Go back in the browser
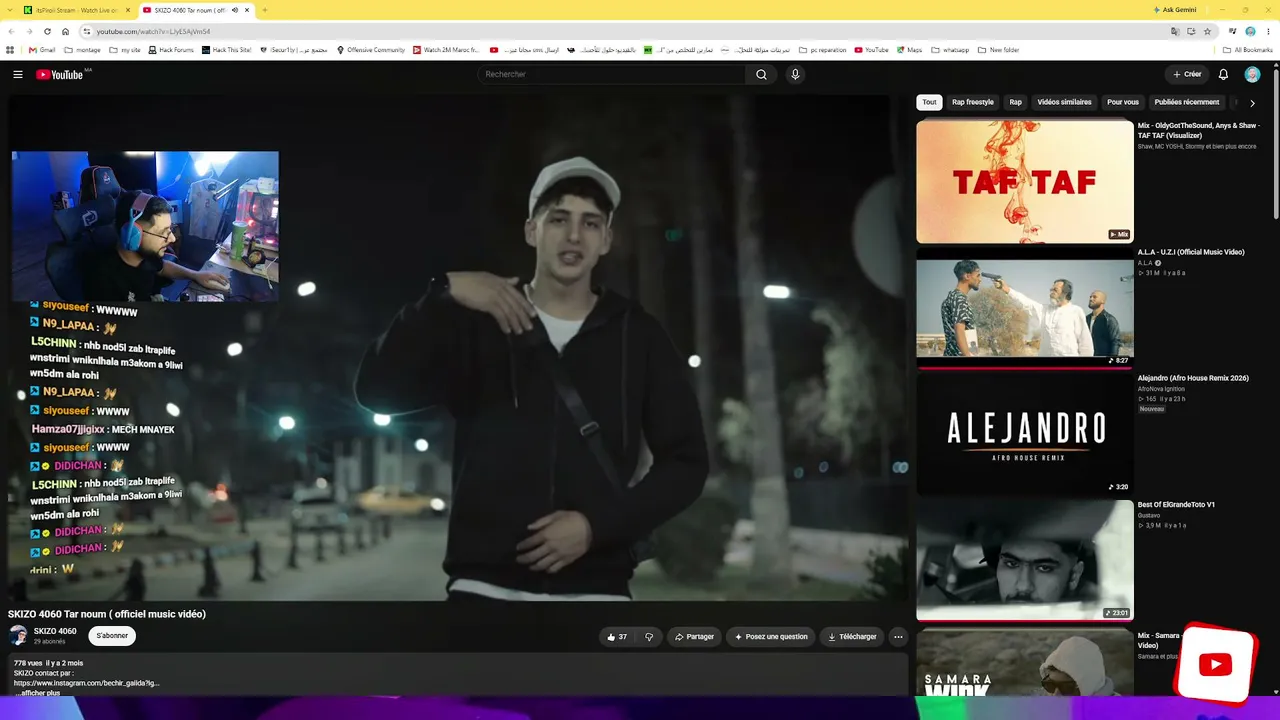1280x720 pixels. (x=11, y=31)
